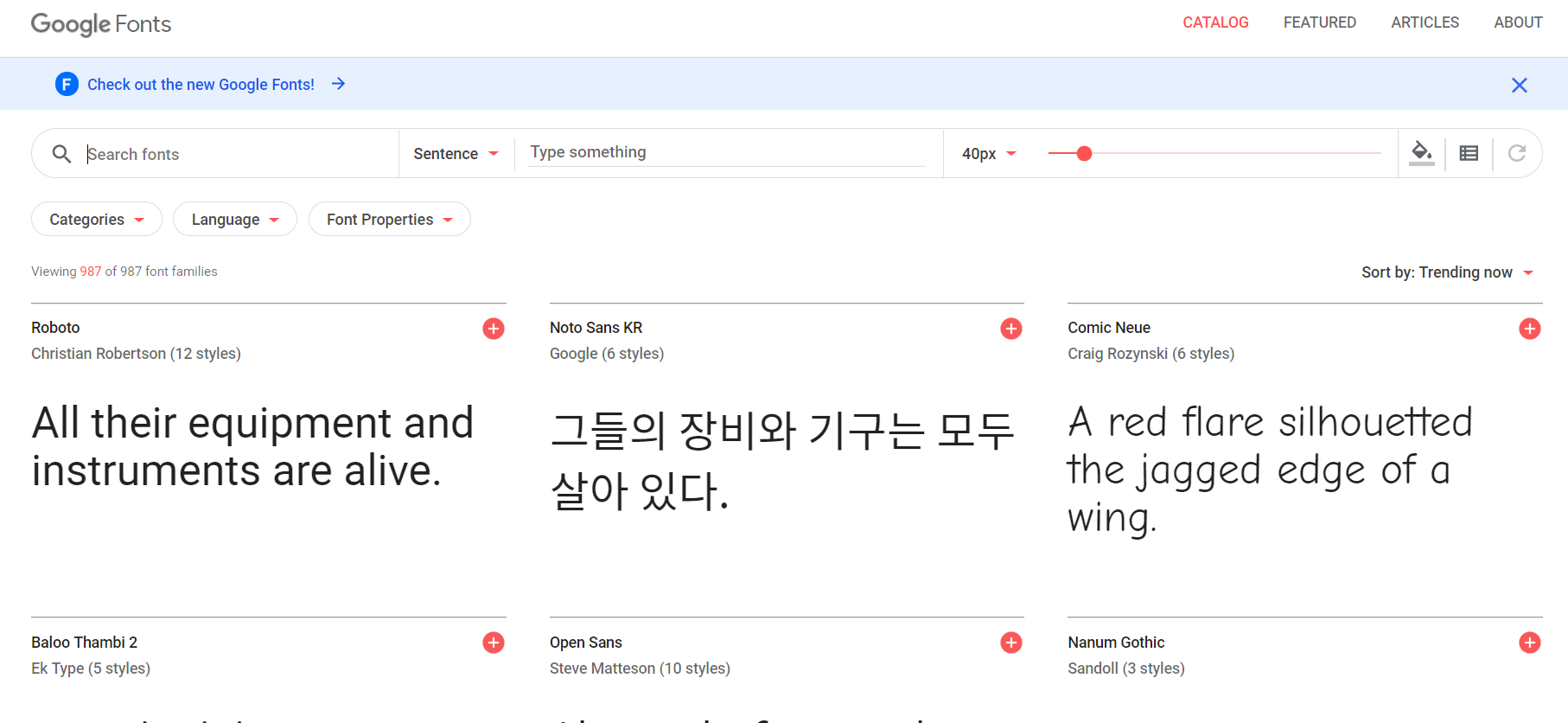Add Baloo Thambi 2 with its plus button
The image size is (1568, 723).
(494, 643)
